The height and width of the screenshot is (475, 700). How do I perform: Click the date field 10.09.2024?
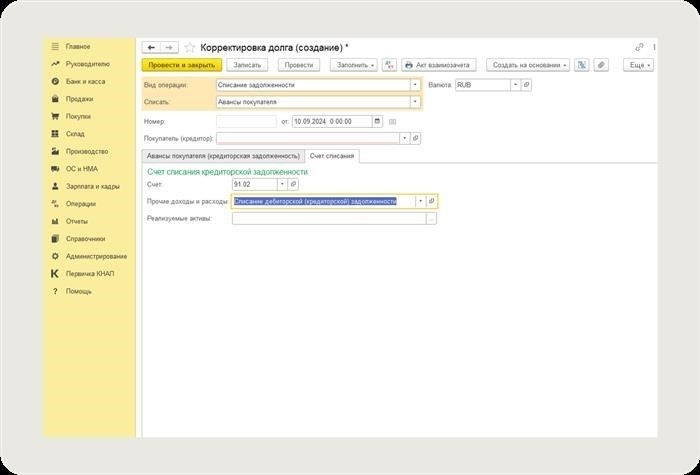point(332,121)
